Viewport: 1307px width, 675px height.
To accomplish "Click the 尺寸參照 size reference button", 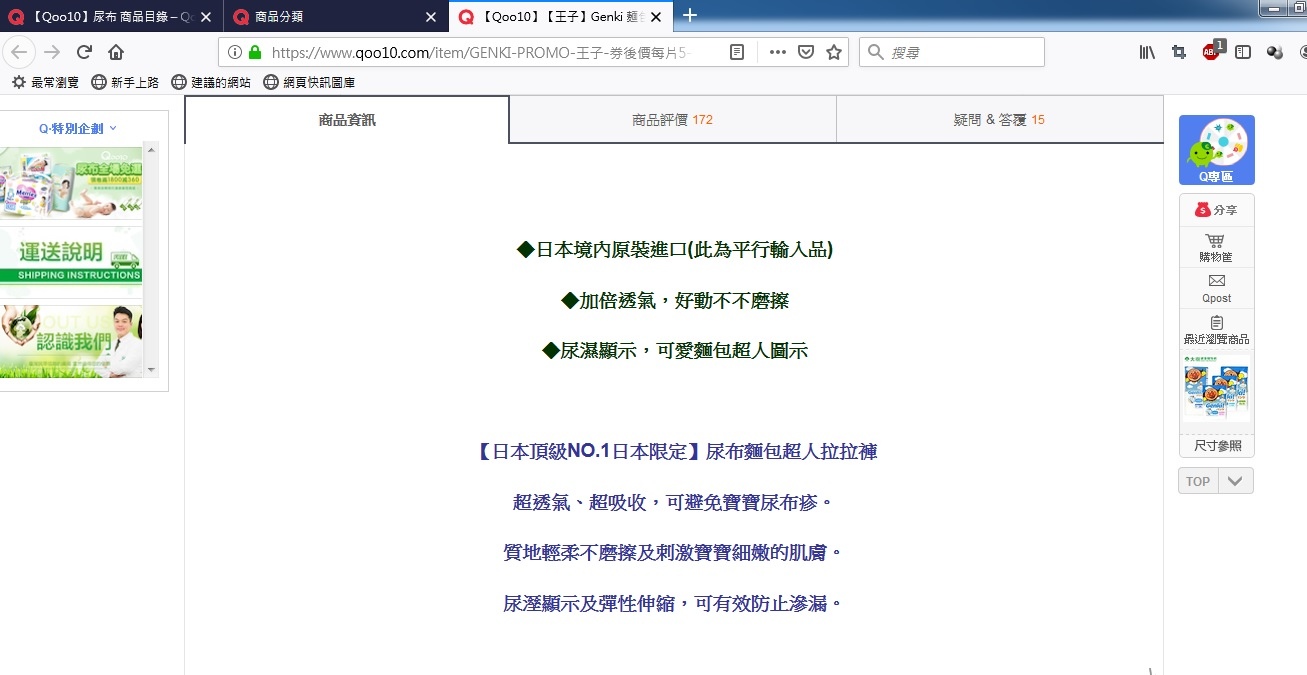I will coord(1217,445).
